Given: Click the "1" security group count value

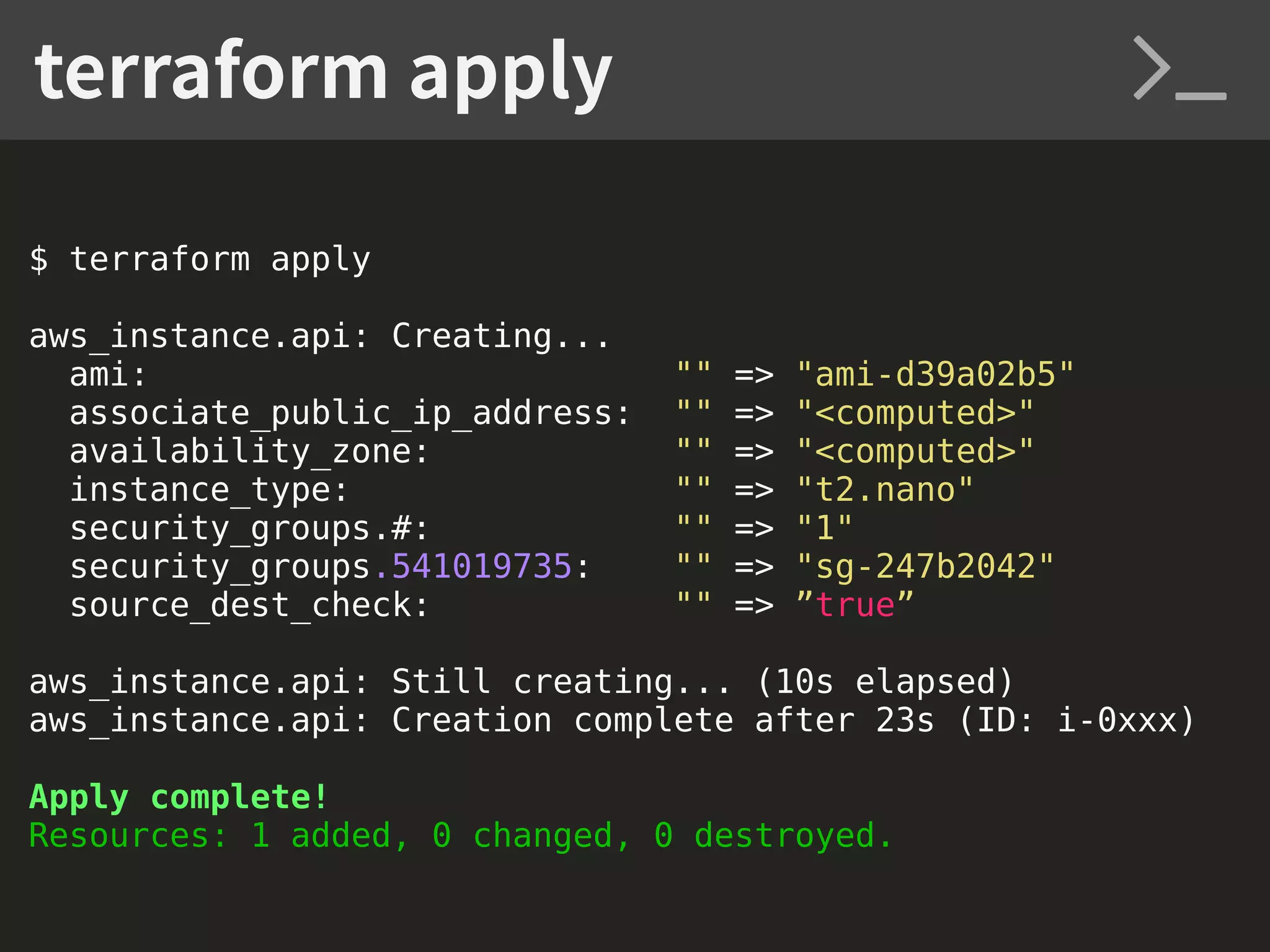Looking at the screenshot, I should click(825, 528).
